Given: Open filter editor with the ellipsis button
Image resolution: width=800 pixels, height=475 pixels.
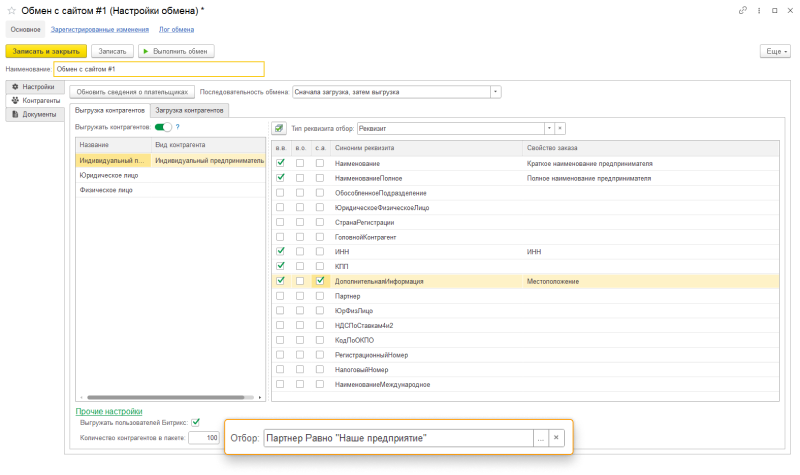Looking at the screenshot, I should (x=540, y=438).
